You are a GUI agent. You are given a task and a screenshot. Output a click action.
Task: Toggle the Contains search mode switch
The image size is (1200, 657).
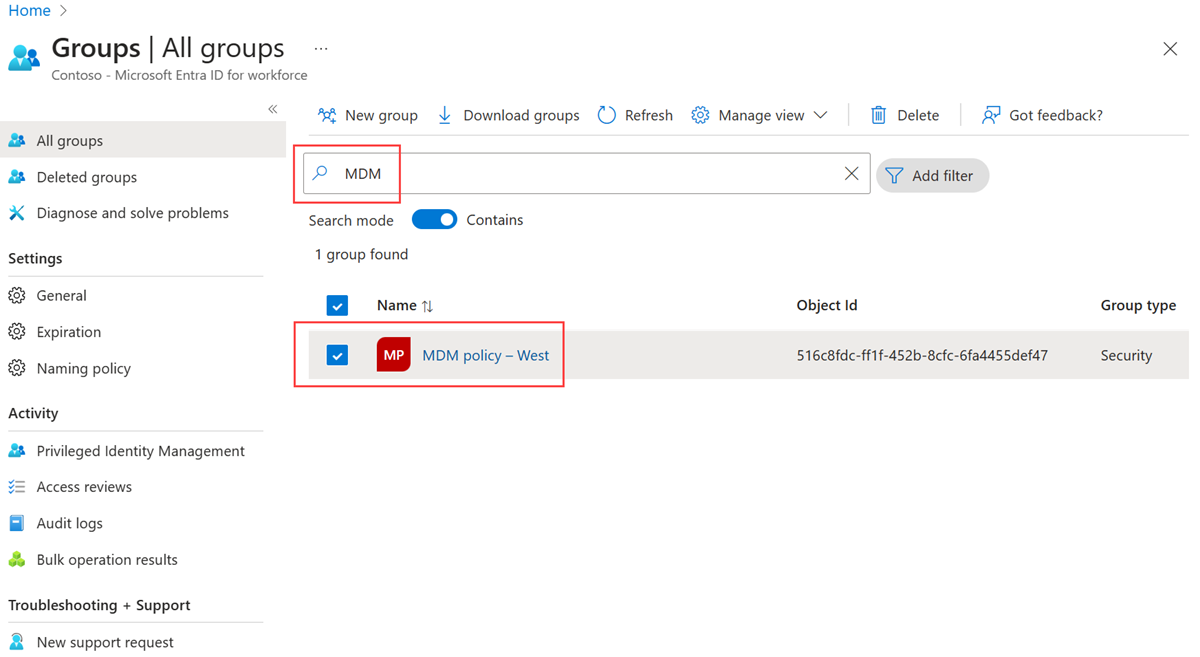pos(434,220)
